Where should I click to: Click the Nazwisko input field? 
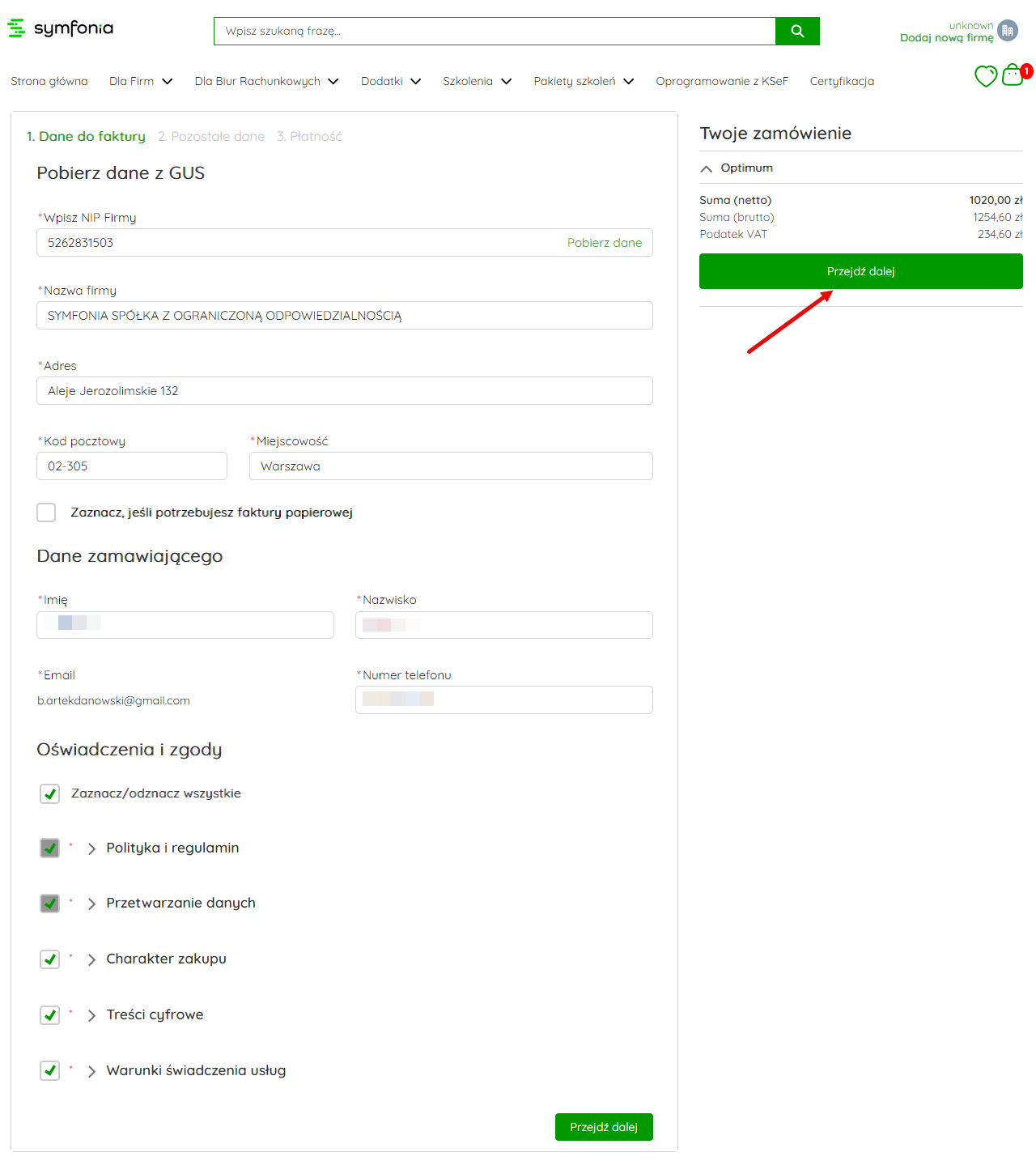(x=504, y=624)
